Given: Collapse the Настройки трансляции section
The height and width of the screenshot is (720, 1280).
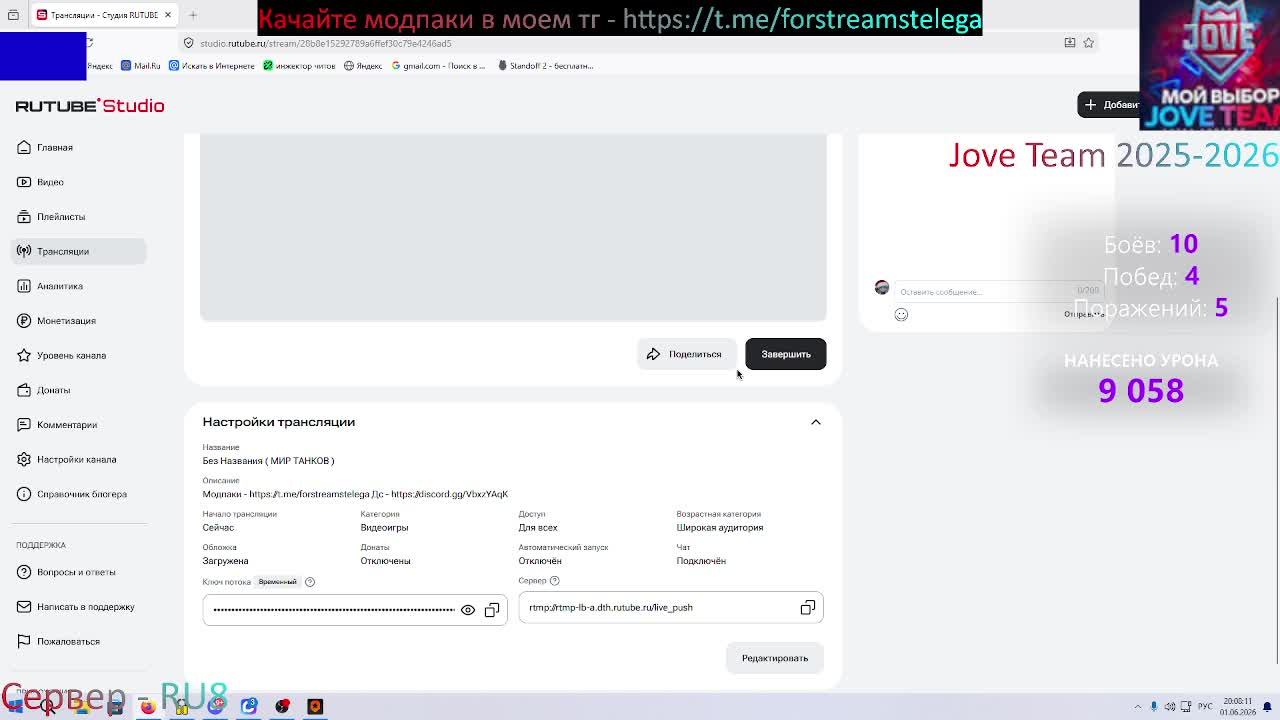Looking at the screenshot, I should (x=816, y=422).
